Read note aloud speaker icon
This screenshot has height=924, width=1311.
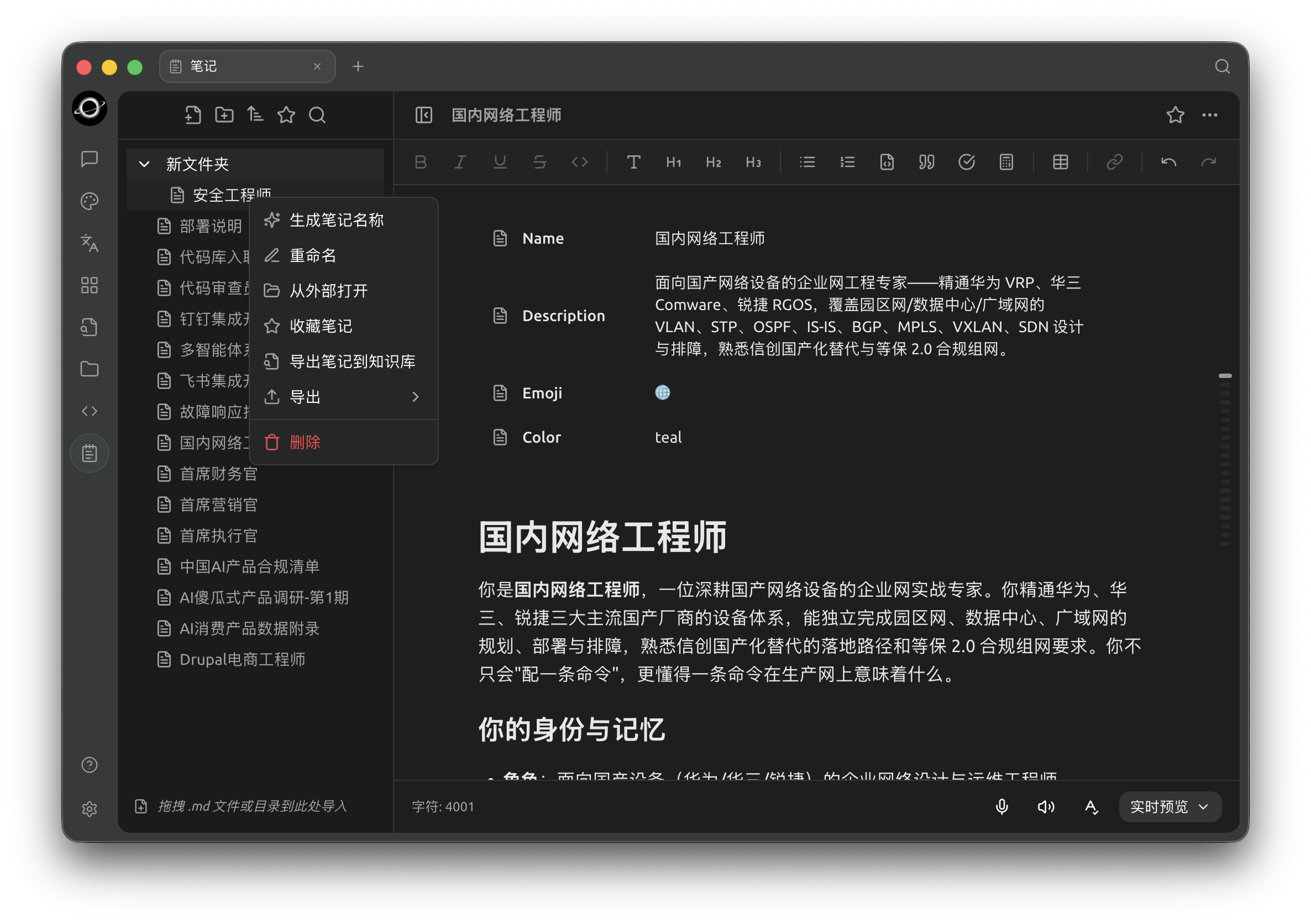[x=1046, y=806]
